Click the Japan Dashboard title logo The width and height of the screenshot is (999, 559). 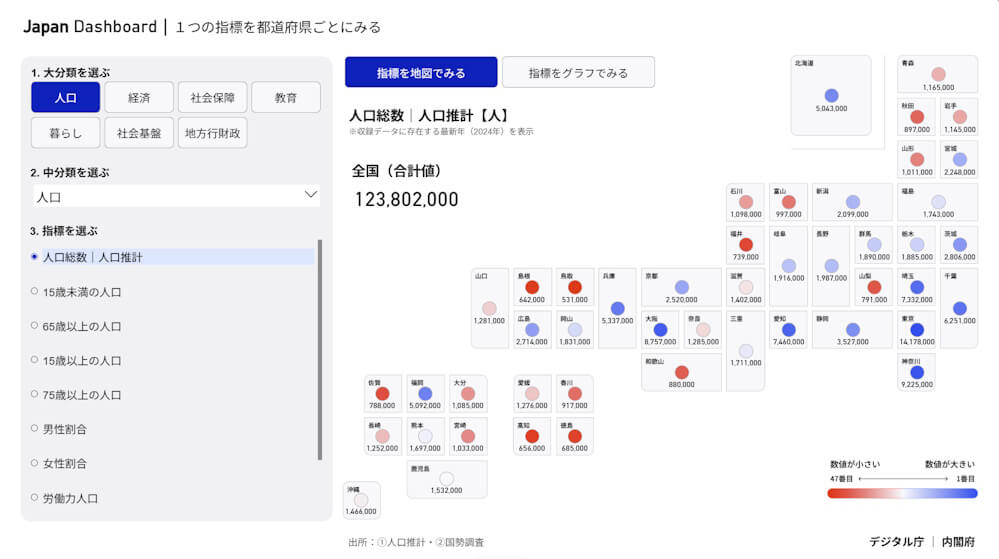[90, 27]
